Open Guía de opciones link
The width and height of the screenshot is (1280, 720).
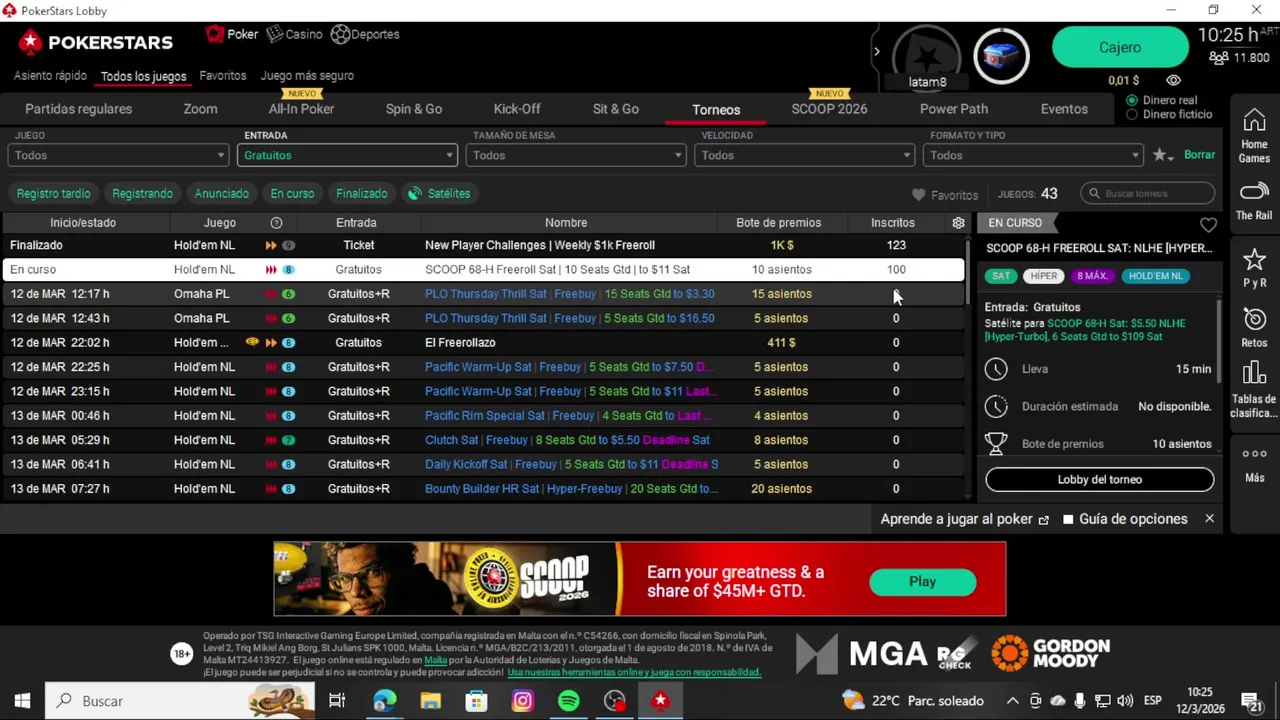pyautogui.click(x=1125, y=519)
